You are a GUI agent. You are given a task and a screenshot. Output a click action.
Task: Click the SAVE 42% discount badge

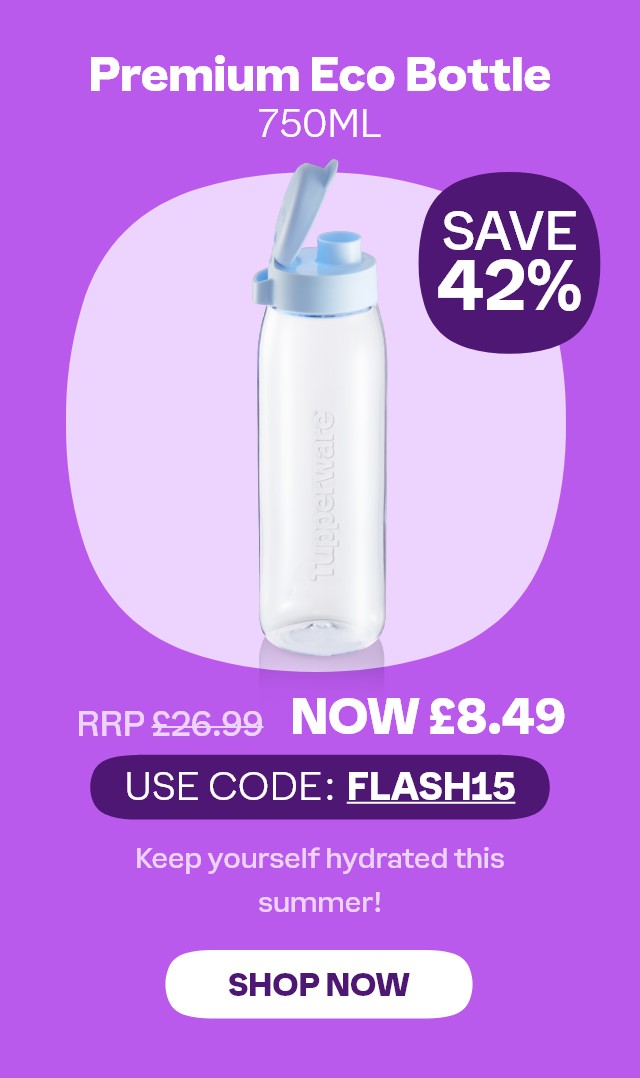[509, 263]
